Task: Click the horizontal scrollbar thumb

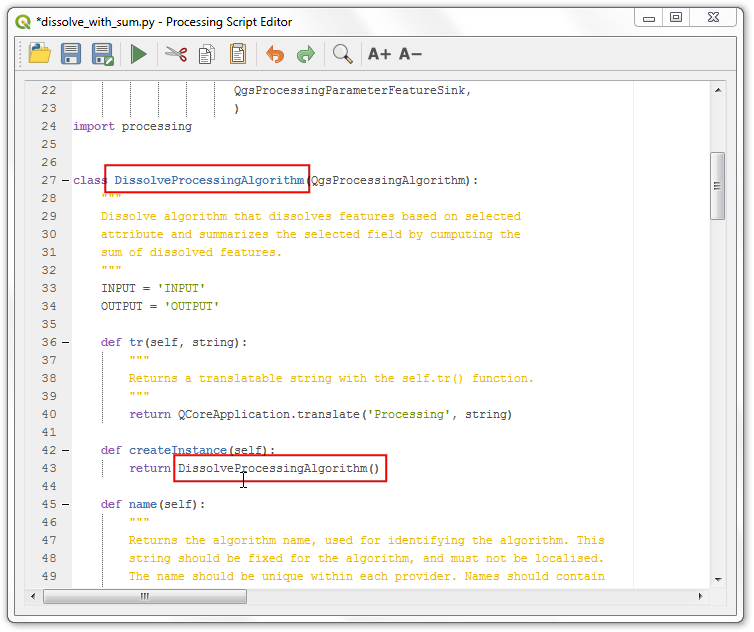Action: click(145, 596)
